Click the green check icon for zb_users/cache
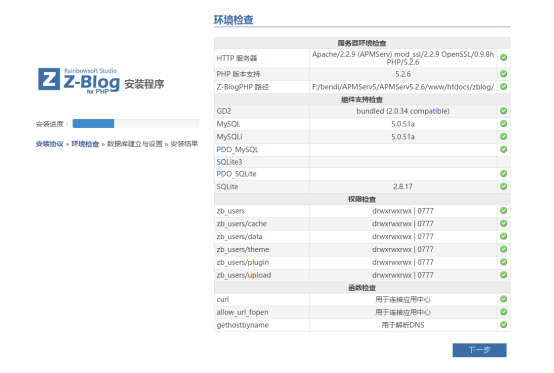The height and width of the screenshot is (373, 554). point(503,223)
